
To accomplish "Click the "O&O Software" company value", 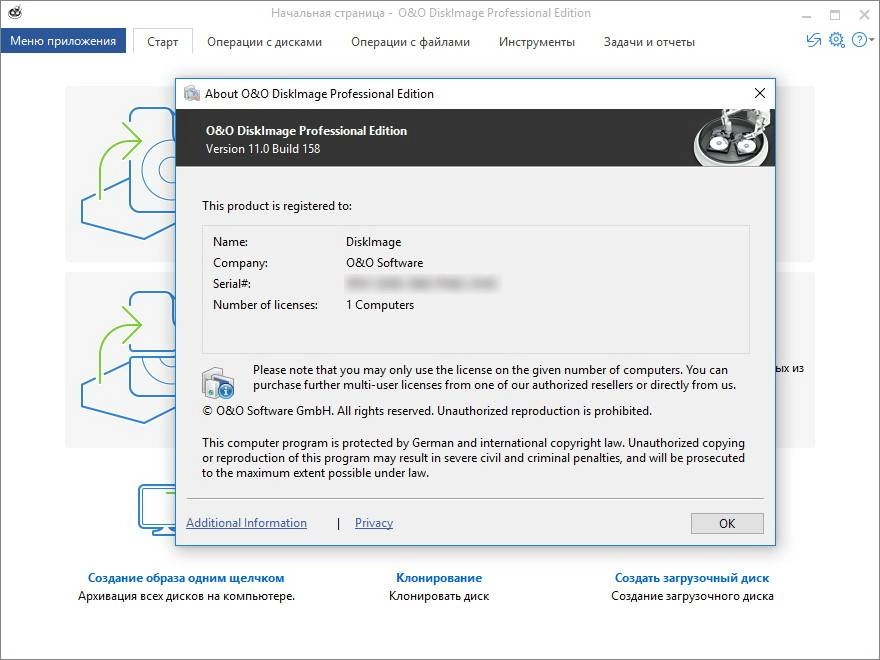I will pos(384,263).
